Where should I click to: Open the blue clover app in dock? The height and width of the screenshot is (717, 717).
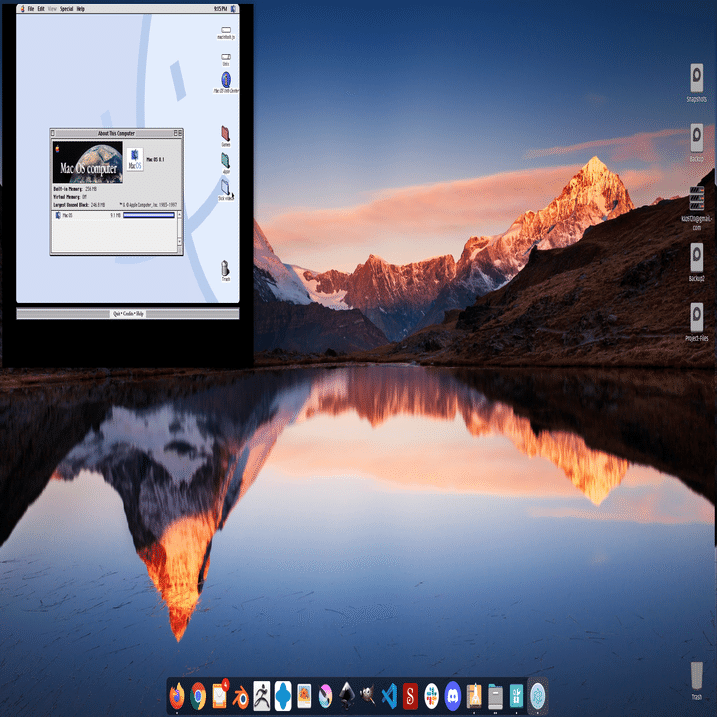click(x=283, y=696)
